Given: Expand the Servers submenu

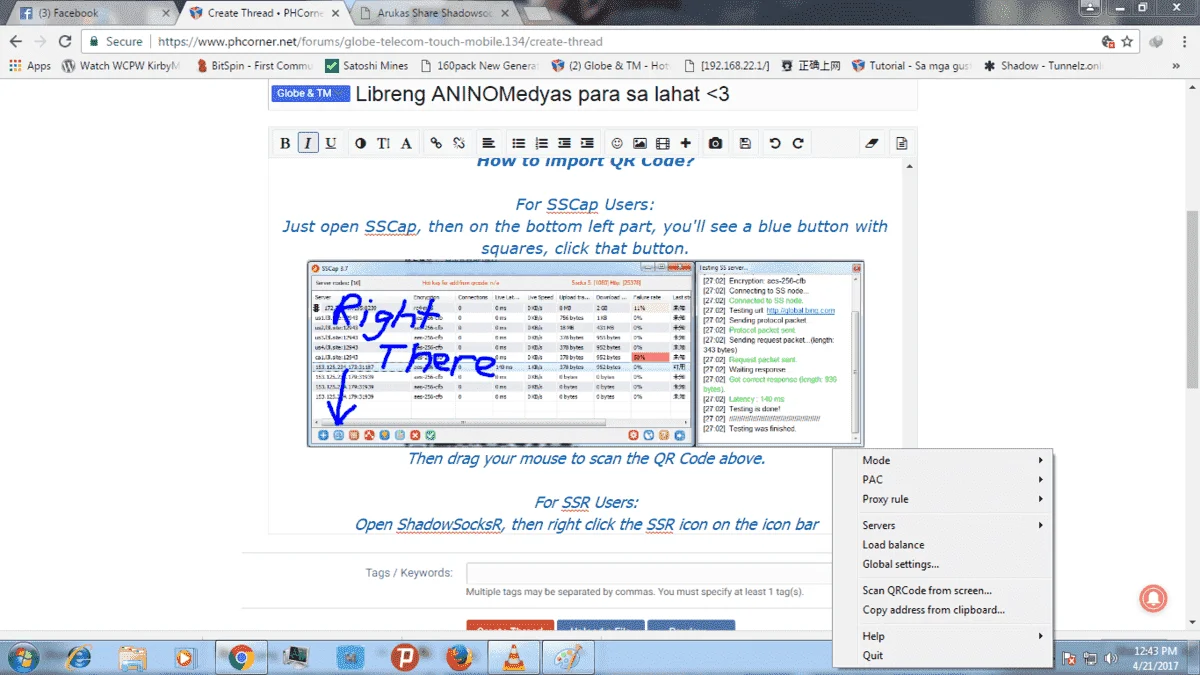Looking at the screenshot, I should point(942,525).
